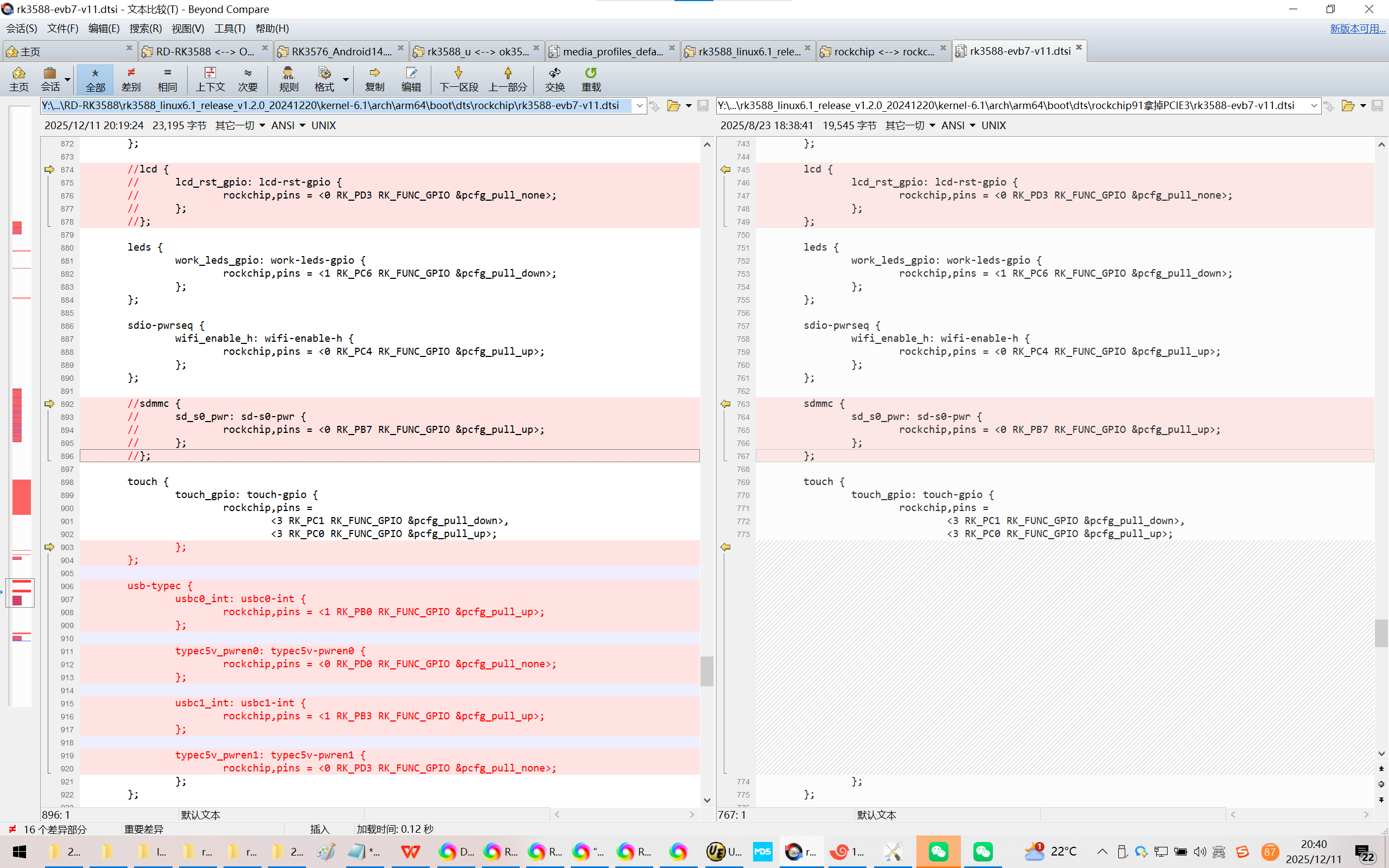1389x868 pixels.
Task: Toggle Differences (差别) display filter
Action: click(x=131, y=79)
